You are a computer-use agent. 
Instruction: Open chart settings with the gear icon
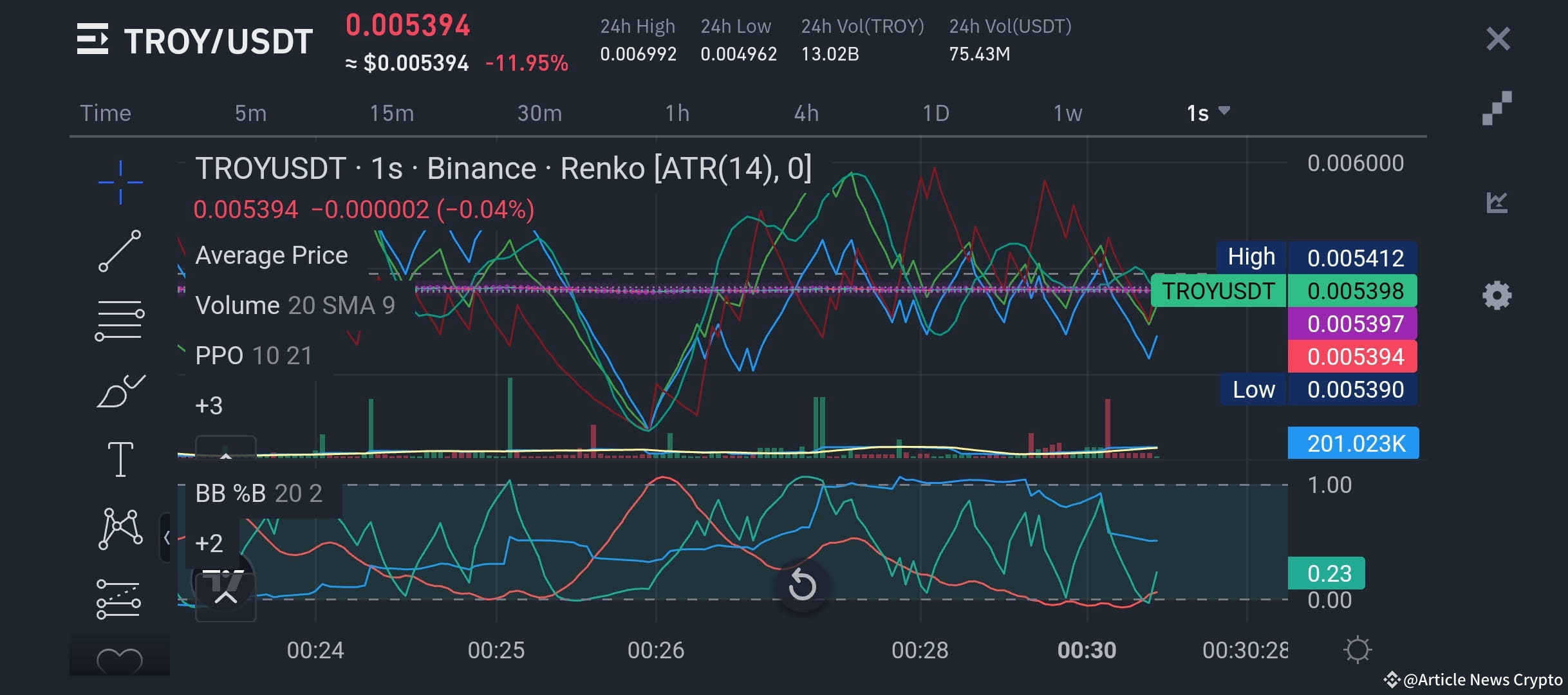pos(1497,295)
